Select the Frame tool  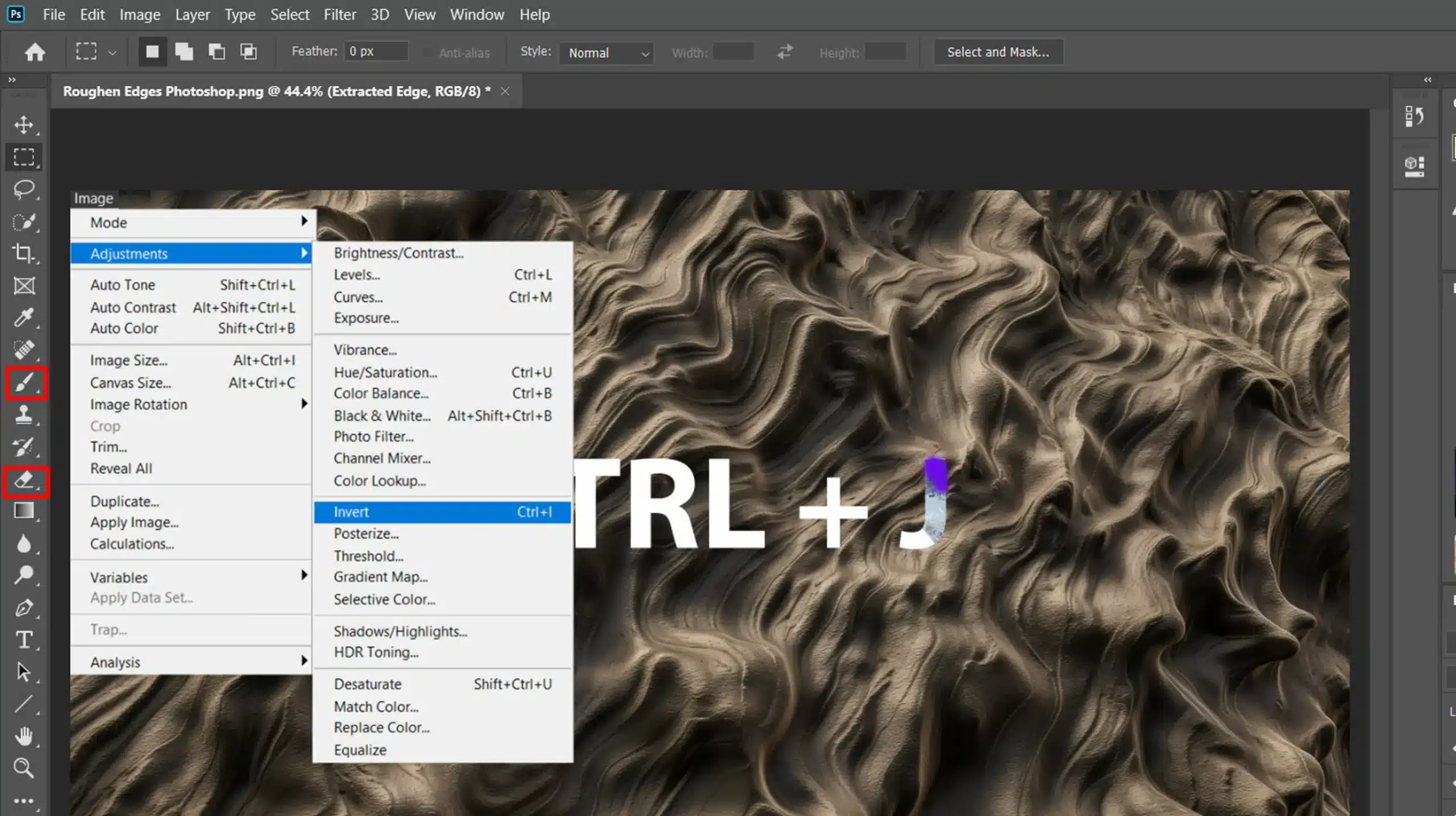pos(24,285)
